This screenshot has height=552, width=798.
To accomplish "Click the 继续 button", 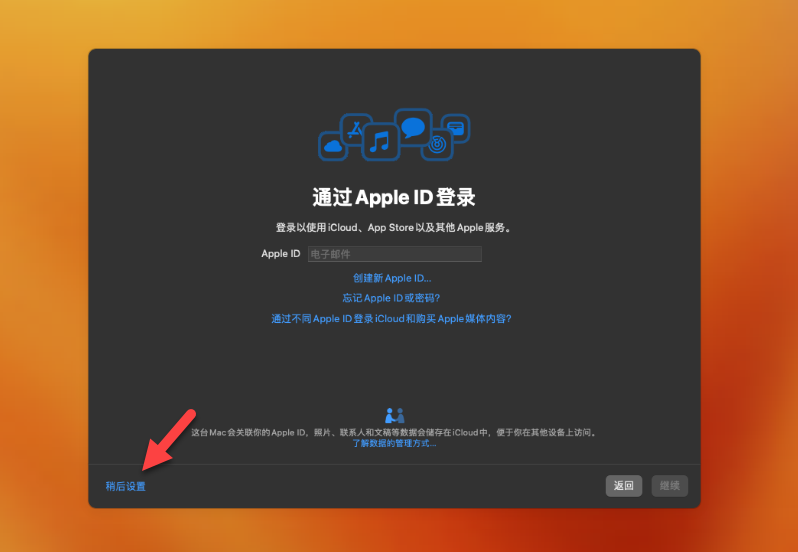I will click(x=670, y=486).
